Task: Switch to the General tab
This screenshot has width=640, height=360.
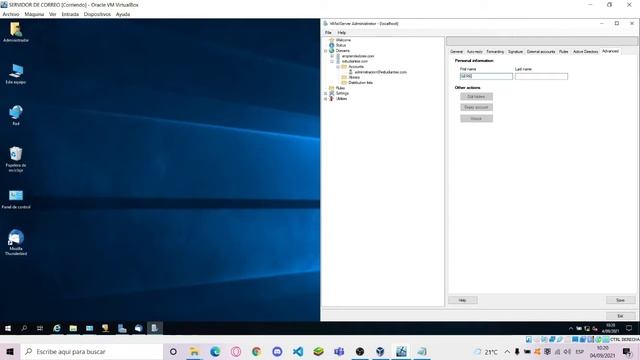Action: (456, 51)
